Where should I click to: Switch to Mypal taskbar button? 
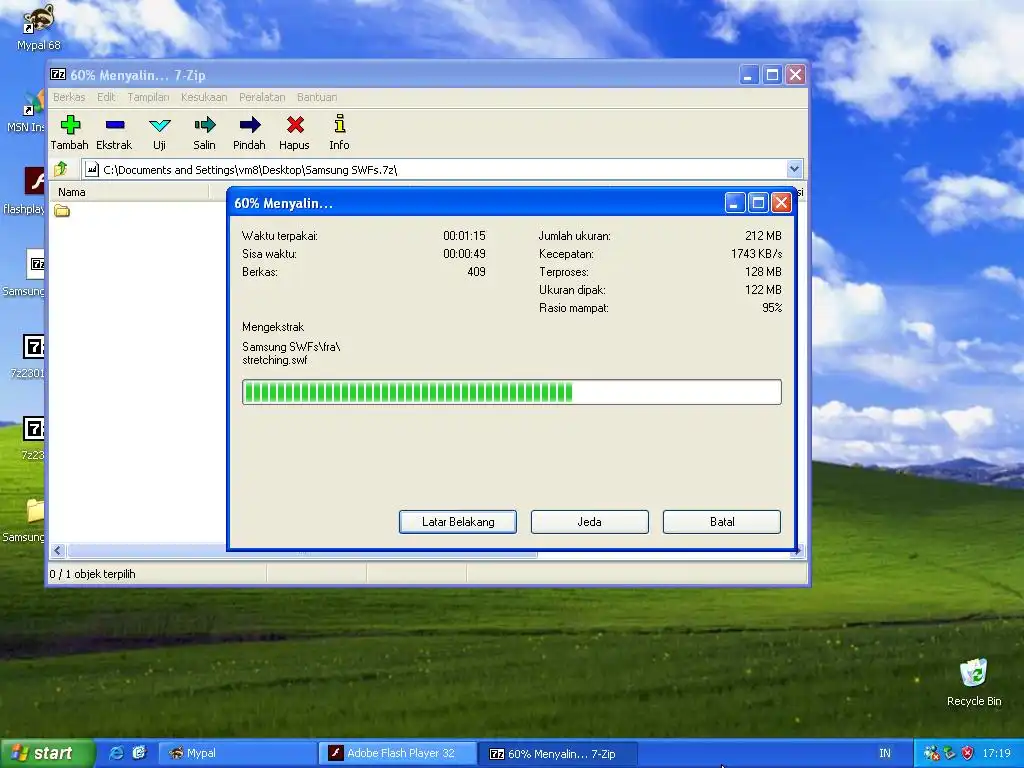click(237, 753)
